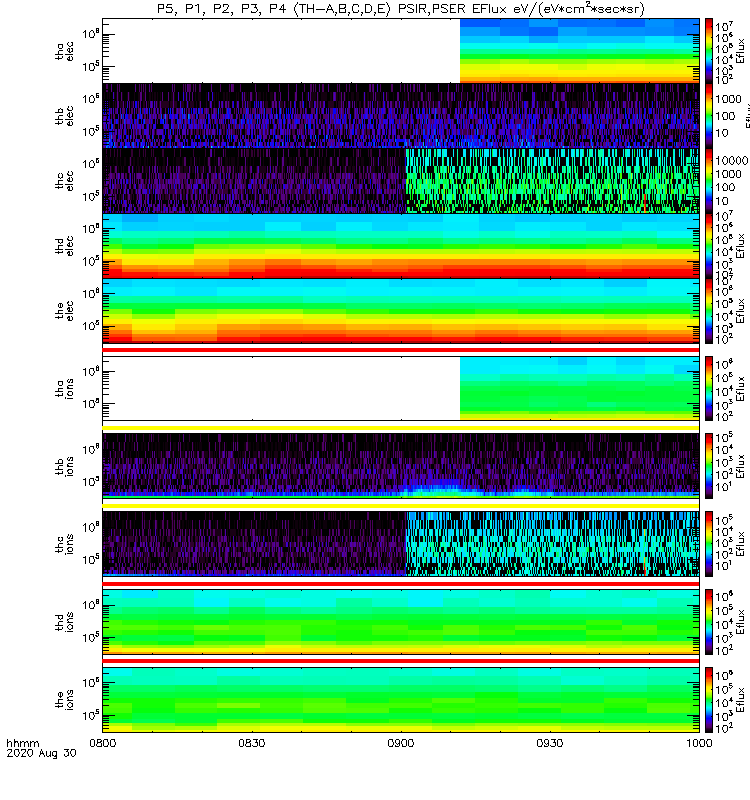Select the 'thc ions' axis label
750x800 pixels.
pyautogui.click(x=65, y=544)
